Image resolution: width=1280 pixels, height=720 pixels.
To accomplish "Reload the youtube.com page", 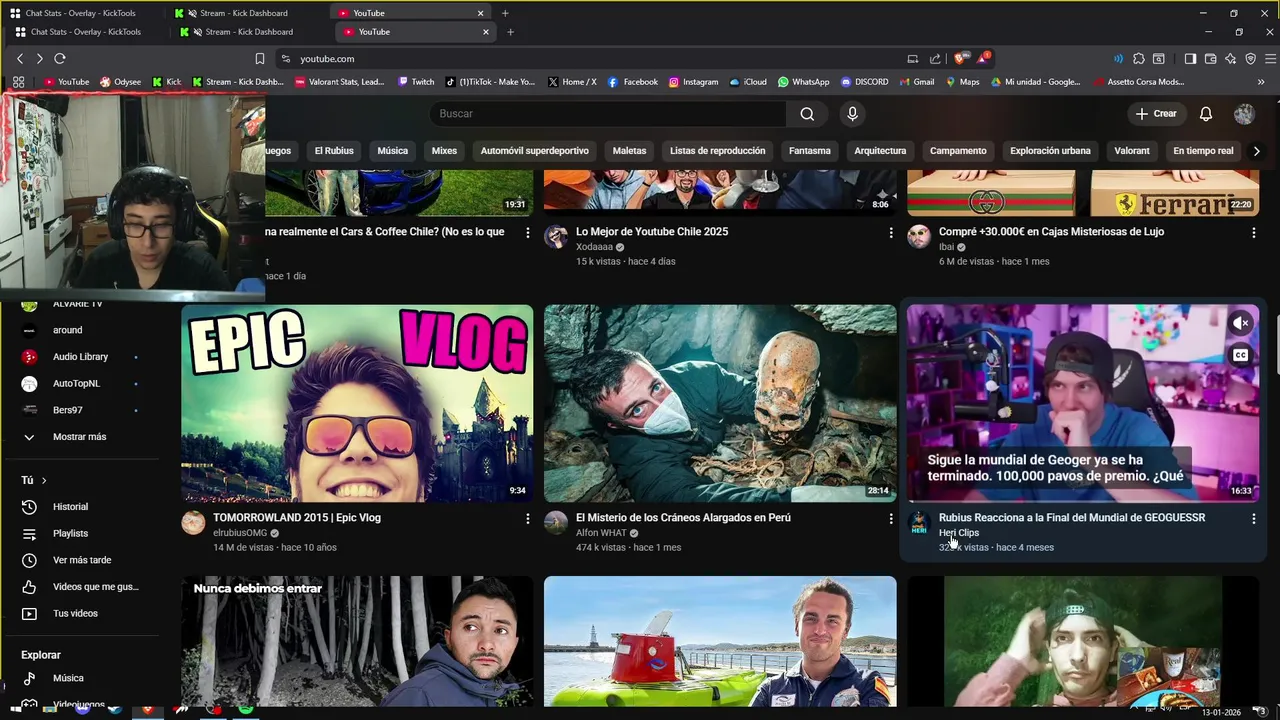I will tap(60, 59).
